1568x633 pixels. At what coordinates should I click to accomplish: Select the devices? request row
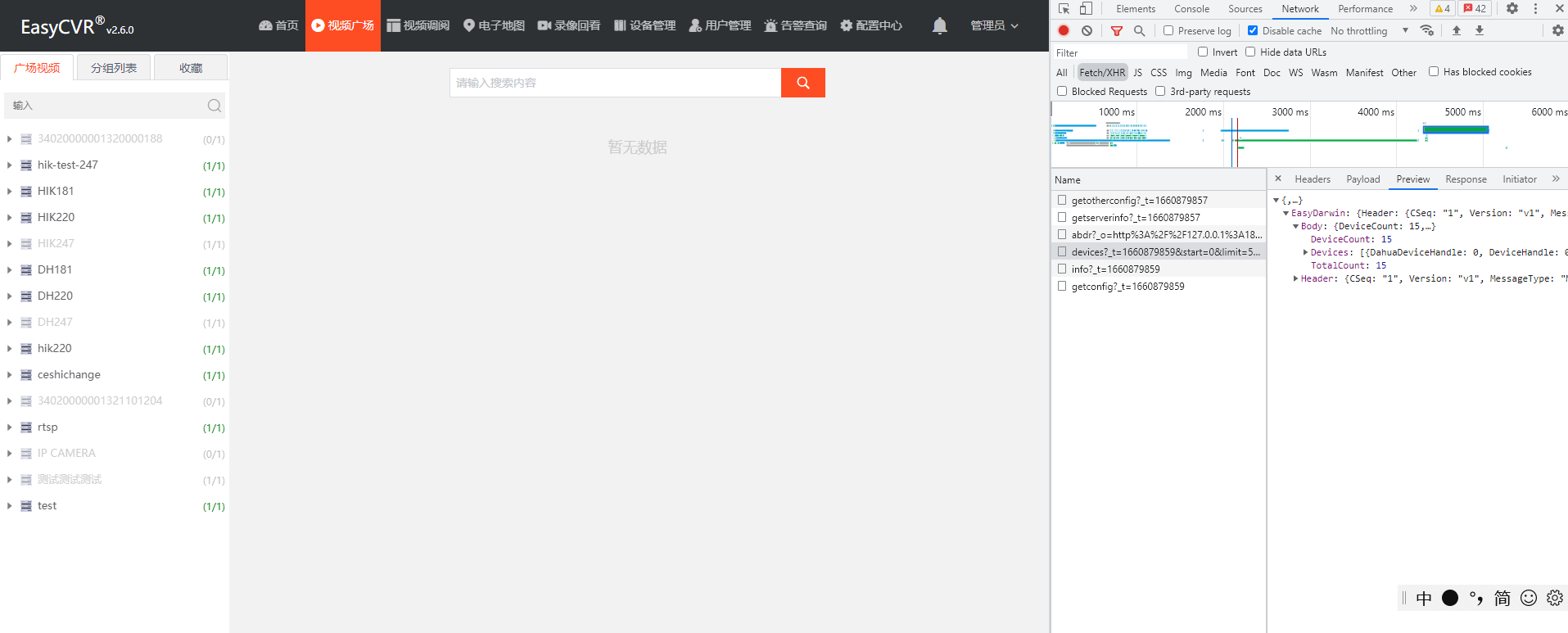click(1159, 251)
